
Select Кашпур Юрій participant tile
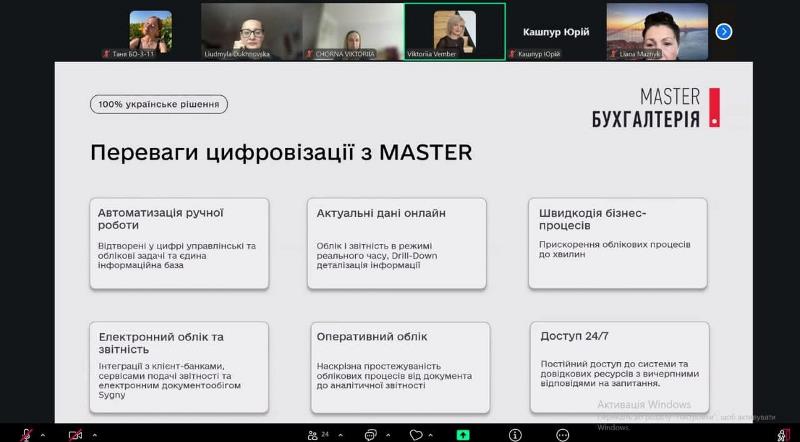[x=556, y=32]
